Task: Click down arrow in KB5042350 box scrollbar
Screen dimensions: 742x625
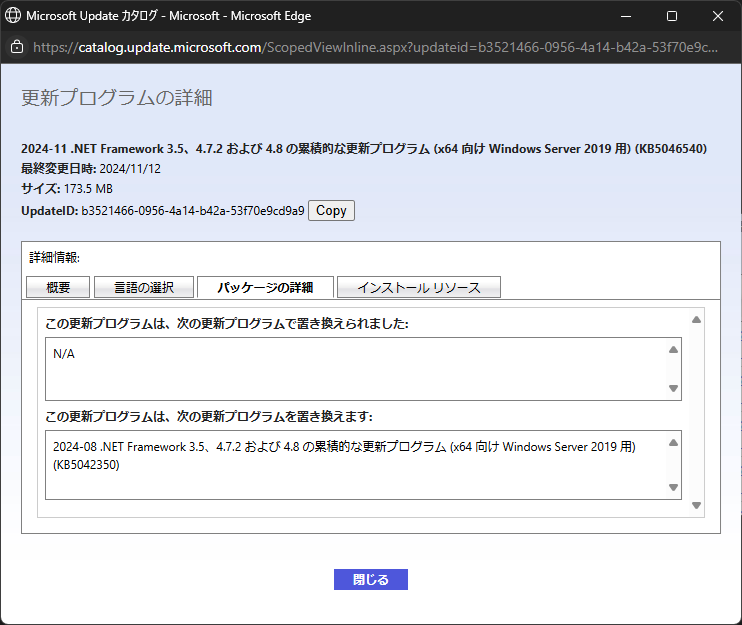Action: tap(673, 487)
